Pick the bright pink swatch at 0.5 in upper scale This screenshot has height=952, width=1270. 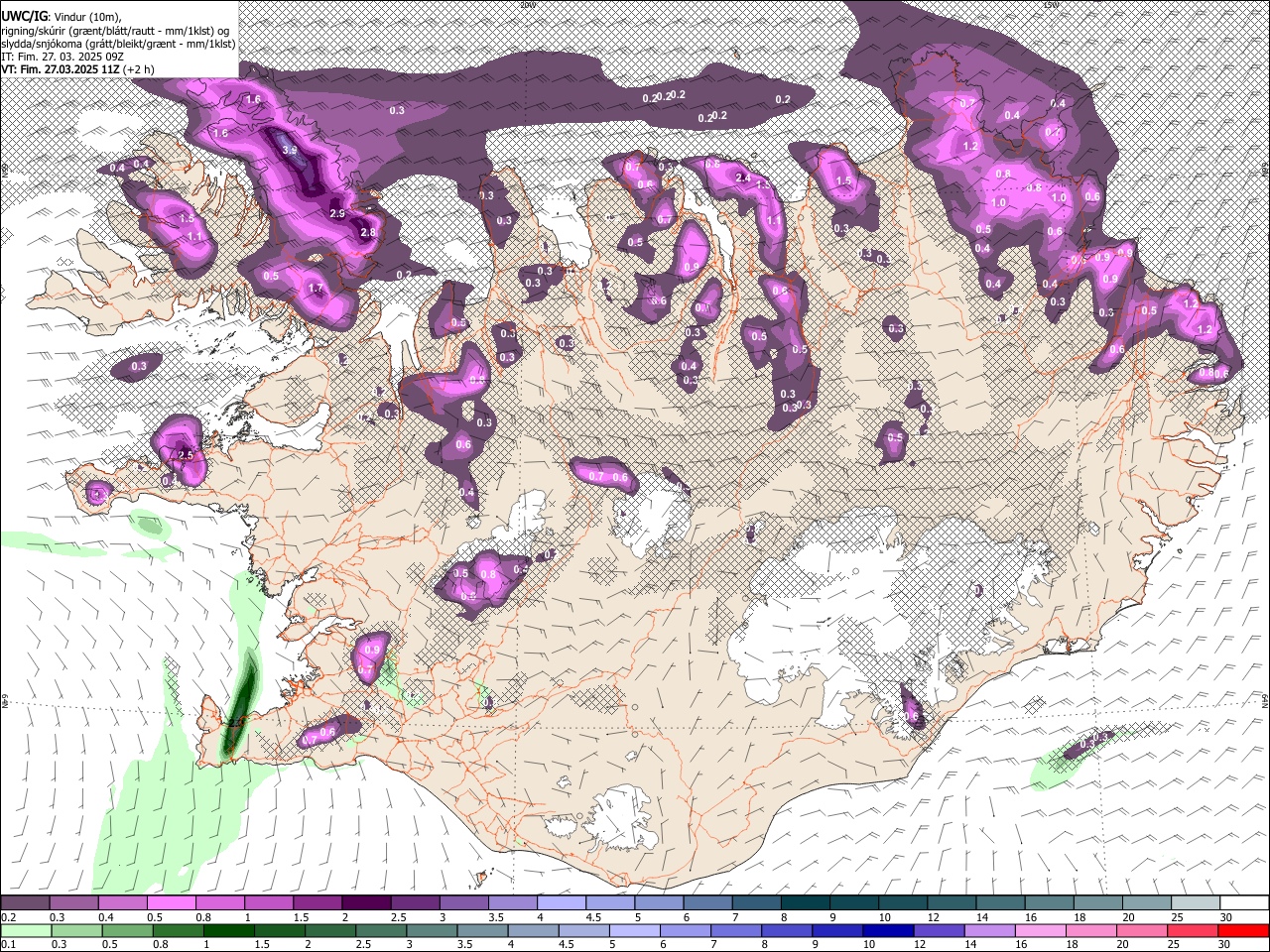tap(171, 903)
